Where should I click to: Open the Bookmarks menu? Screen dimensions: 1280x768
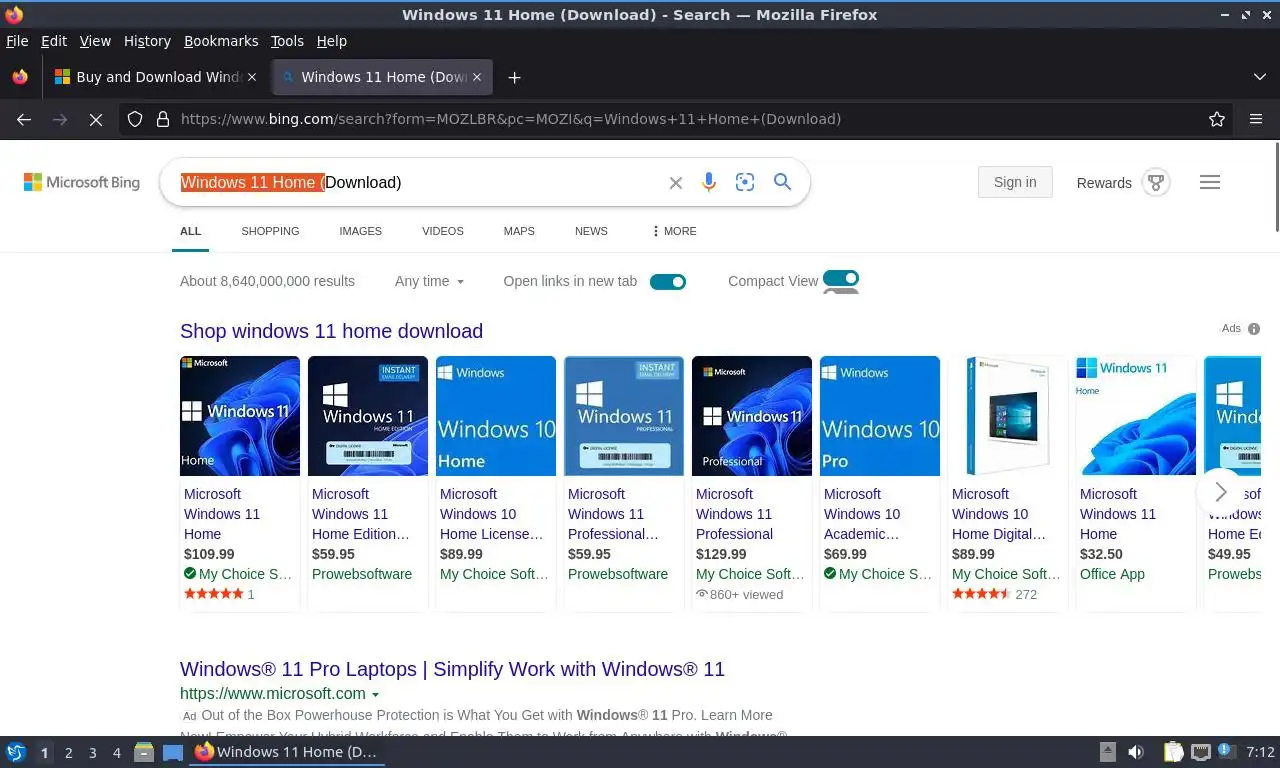tap(221, 41)
